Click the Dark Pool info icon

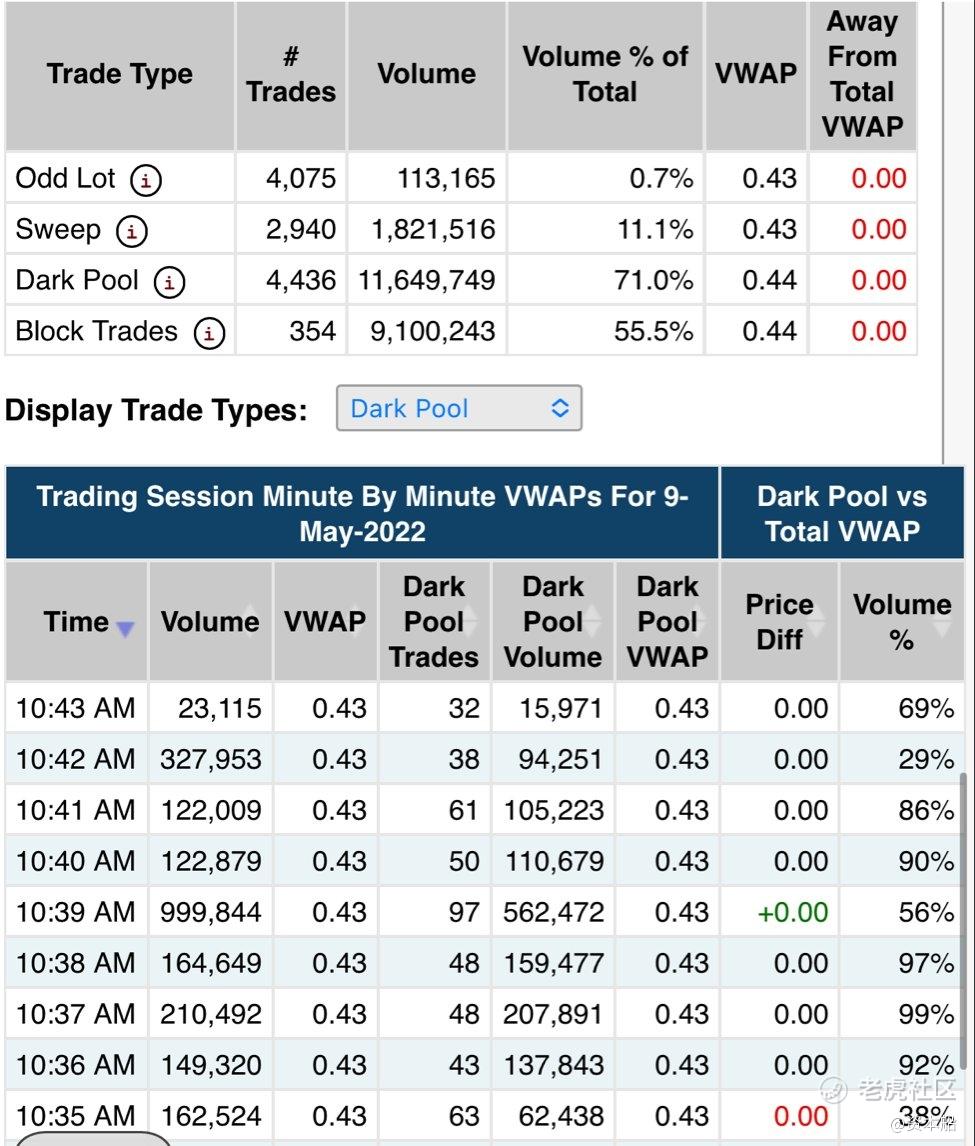[169, 282]
